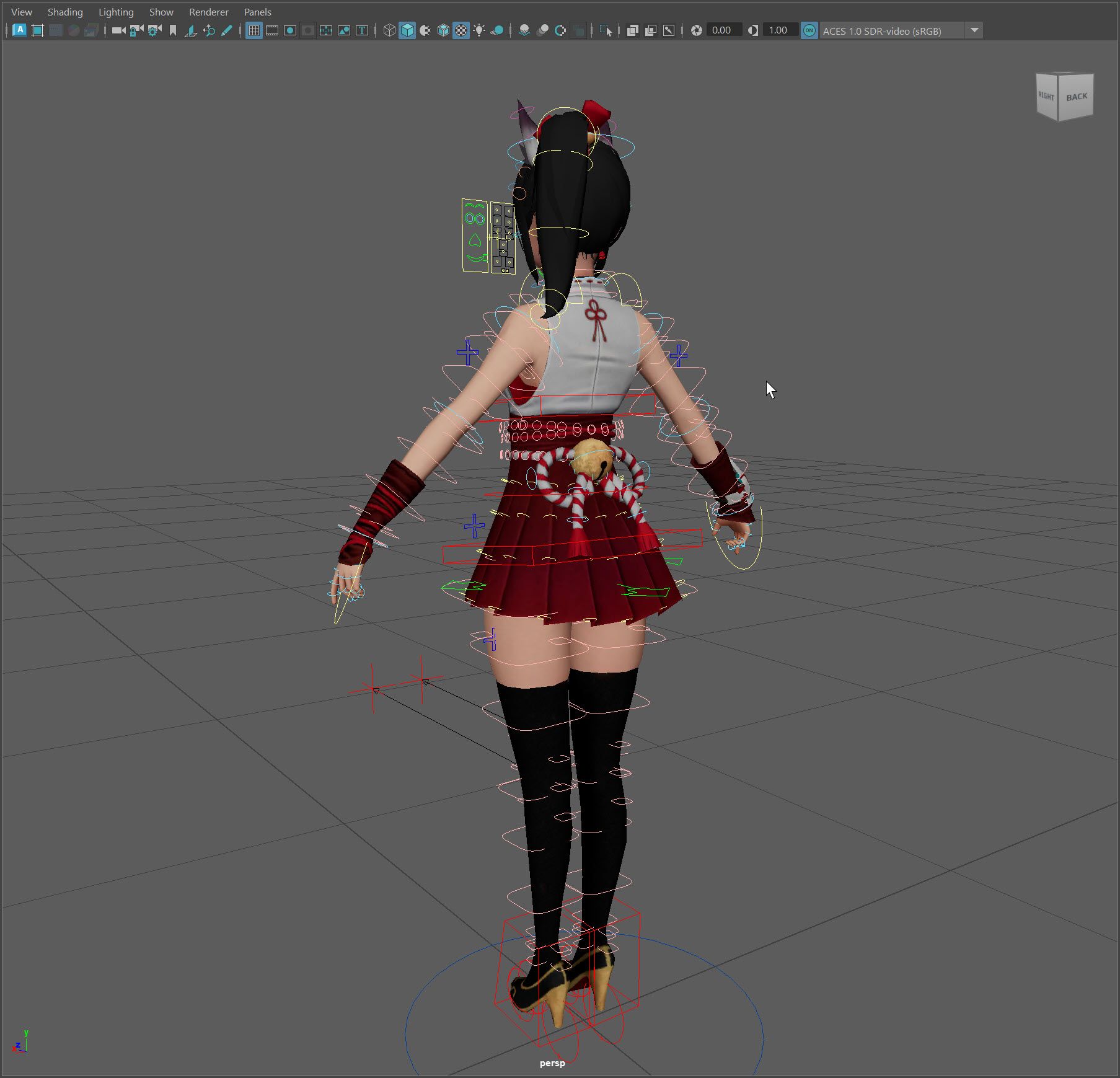
Task: Click the Use Default Material icon
Action: (x=425, y=30)
